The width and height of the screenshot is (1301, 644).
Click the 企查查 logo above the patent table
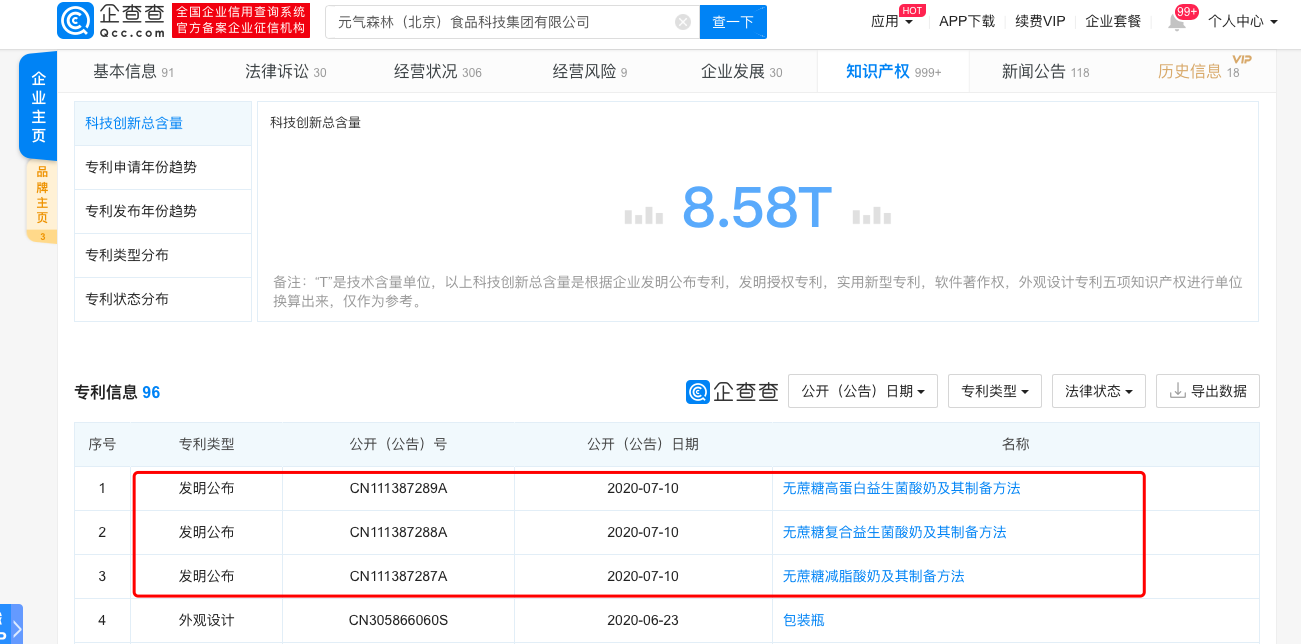(x=732, y=392)
